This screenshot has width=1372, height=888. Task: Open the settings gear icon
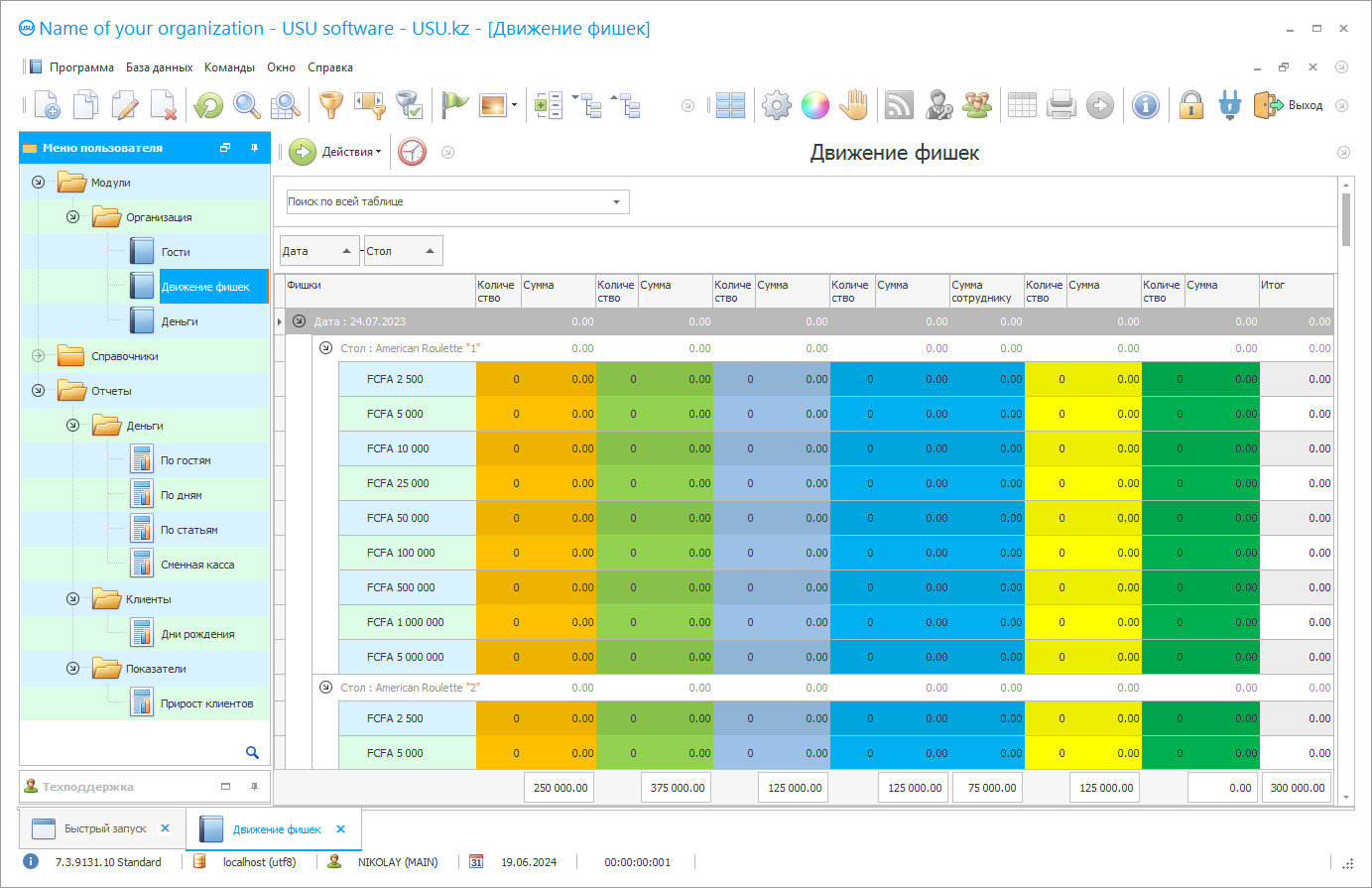tap(776, 105)
